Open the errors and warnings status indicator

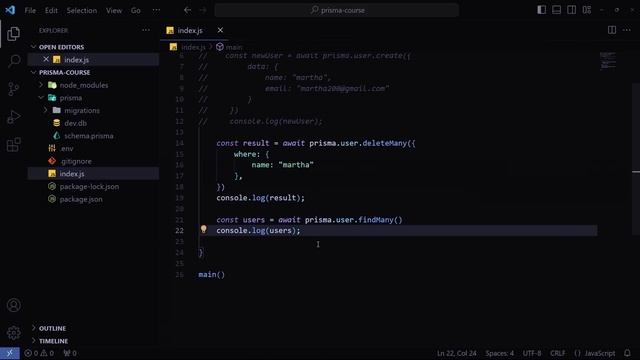pos(39,353)
